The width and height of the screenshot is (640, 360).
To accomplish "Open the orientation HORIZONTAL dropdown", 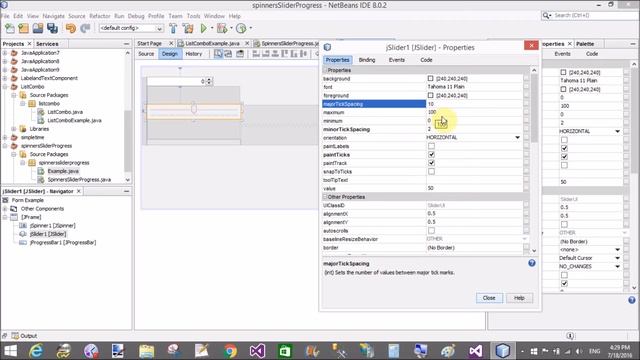I will point(517,138).
